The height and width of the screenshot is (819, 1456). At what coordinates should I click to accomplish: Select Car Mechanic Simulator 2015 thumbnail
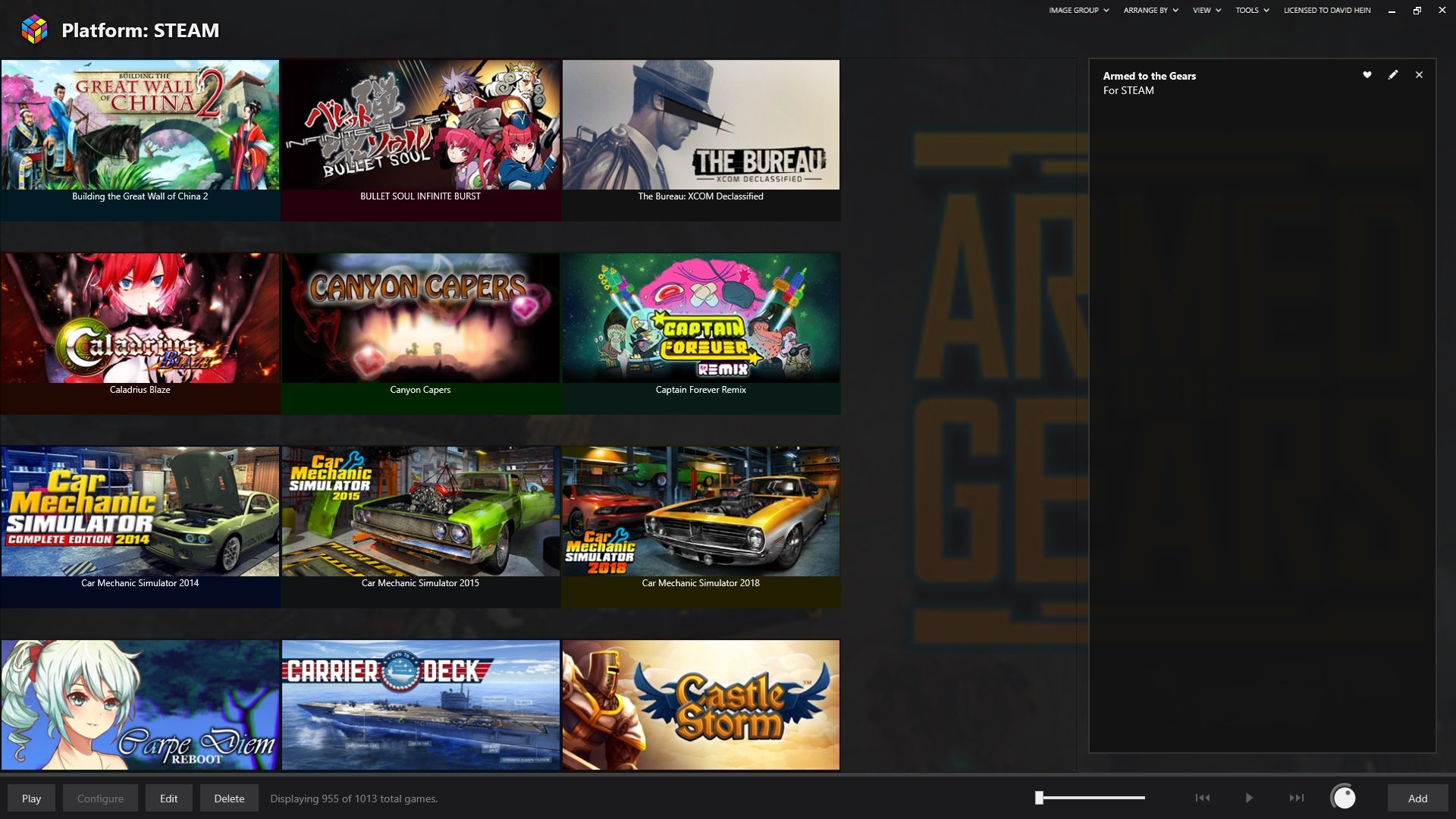click(x=421, y=512)
